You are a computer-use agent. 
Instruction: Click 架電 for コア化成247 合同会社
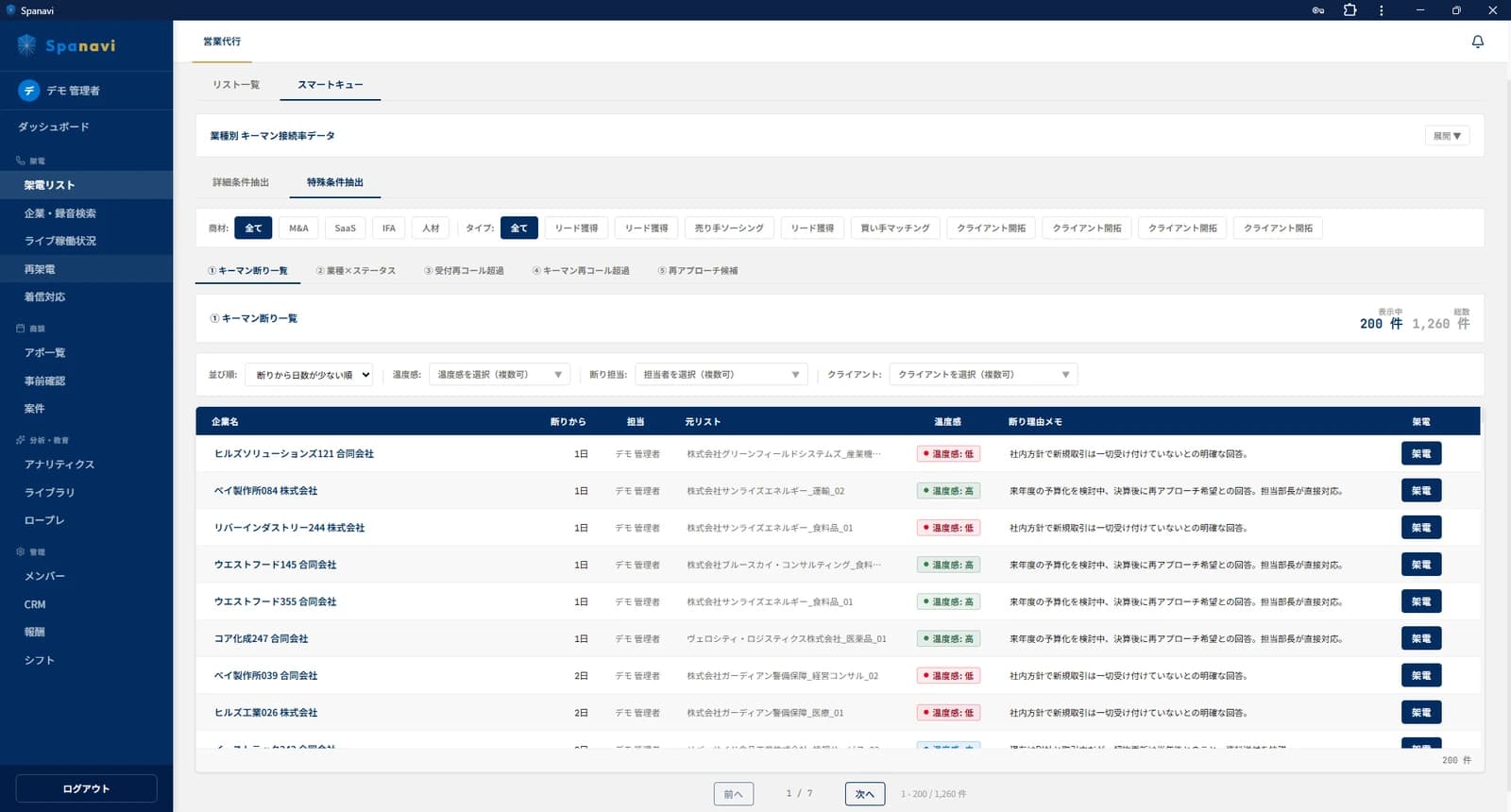(1421, 638)
